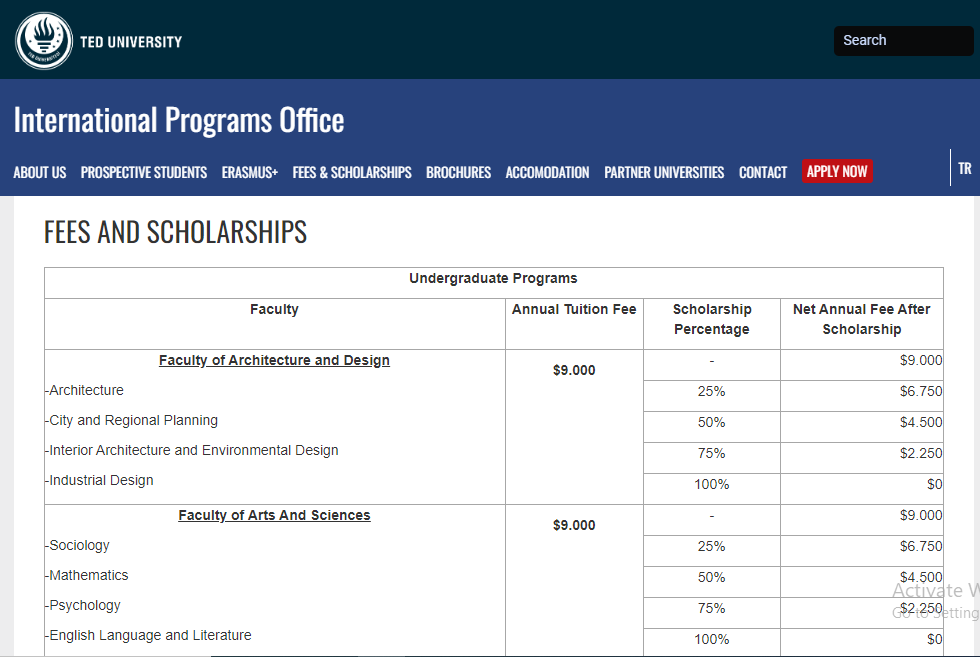The height and width of the screenshot is (657, 980).
Task: Open PARTNER UNIVERSITIES from the navigation bar
Action: (664, 173)
